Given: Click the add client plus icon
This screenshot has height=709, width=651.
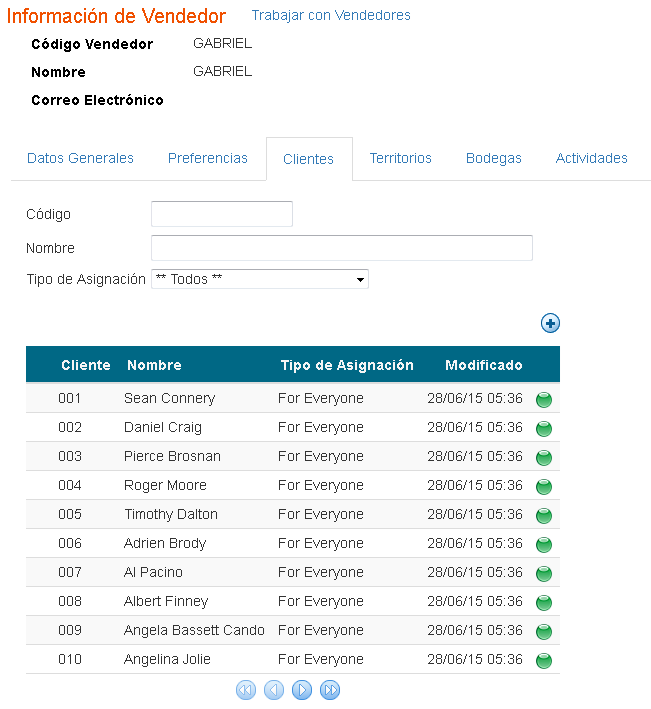Looking at the screenshot, I should click(x=550, y=323).
